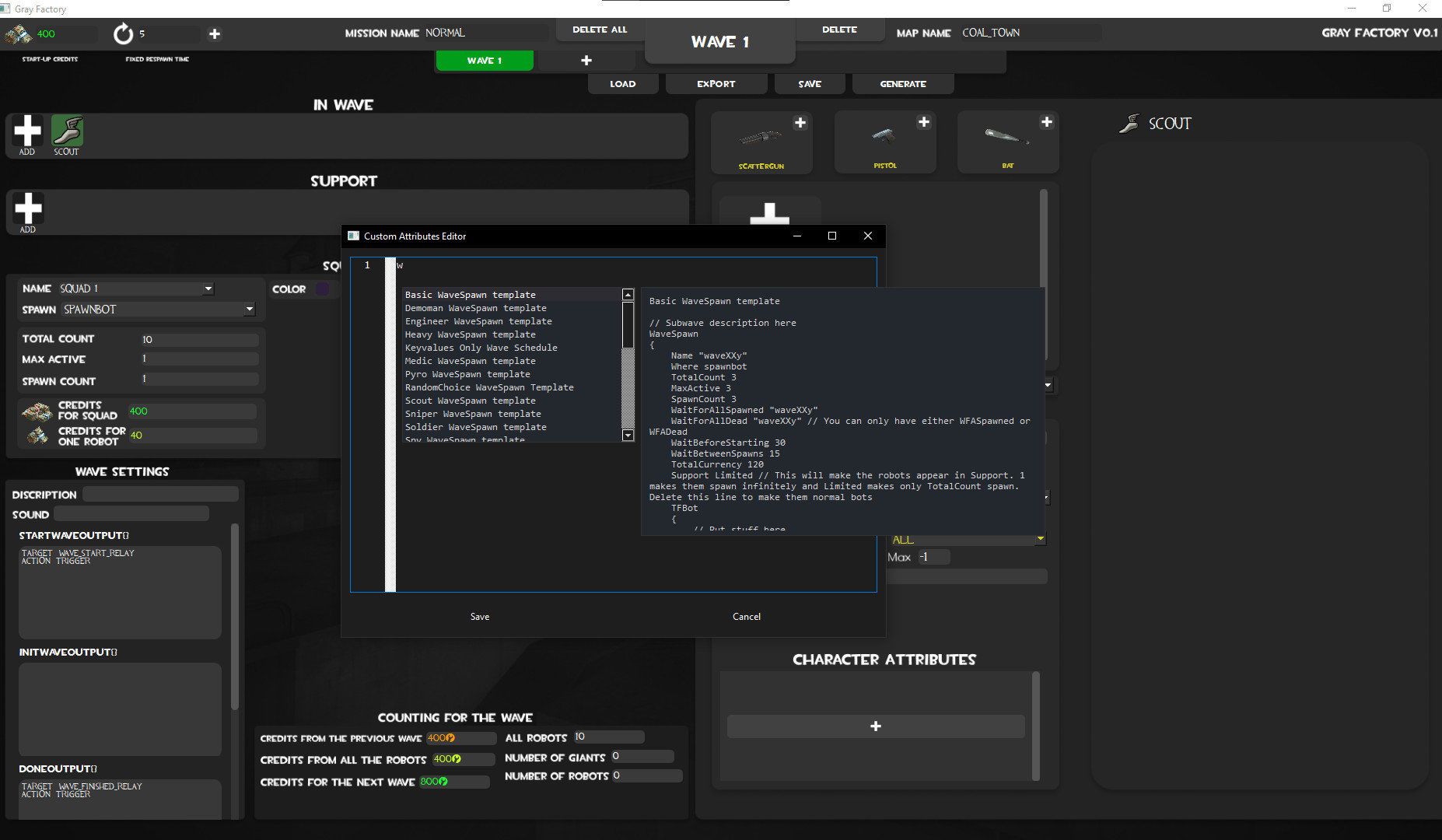1442x840 pixels.
Task: Add the Scattergun weapon with plus icon
Action: click(x=800, y=123)
